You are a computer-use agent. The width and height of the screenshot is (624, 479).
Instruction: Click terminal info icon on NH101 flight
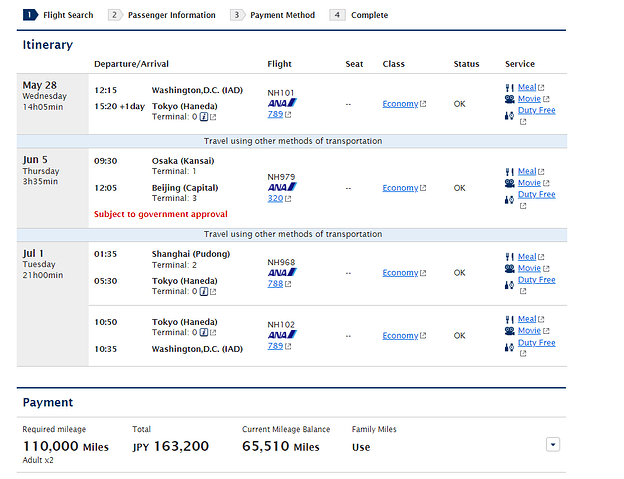204,117
